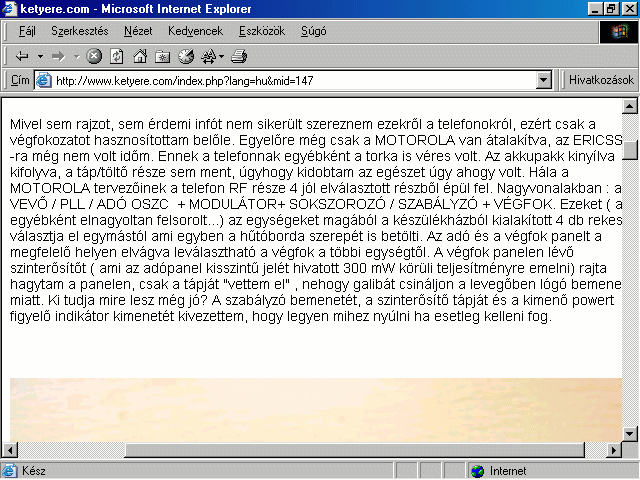The width and height of the screenshot is (640, 480).
Task: Click the address bar URL field
Action: point(294,80)
